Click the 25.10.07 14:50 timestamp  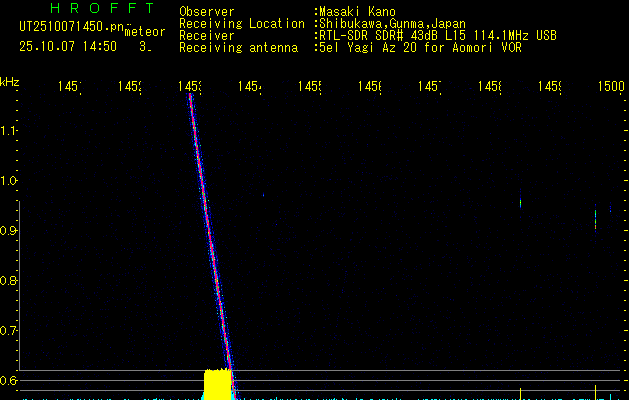pyautogui.click(x=67, y=46)
